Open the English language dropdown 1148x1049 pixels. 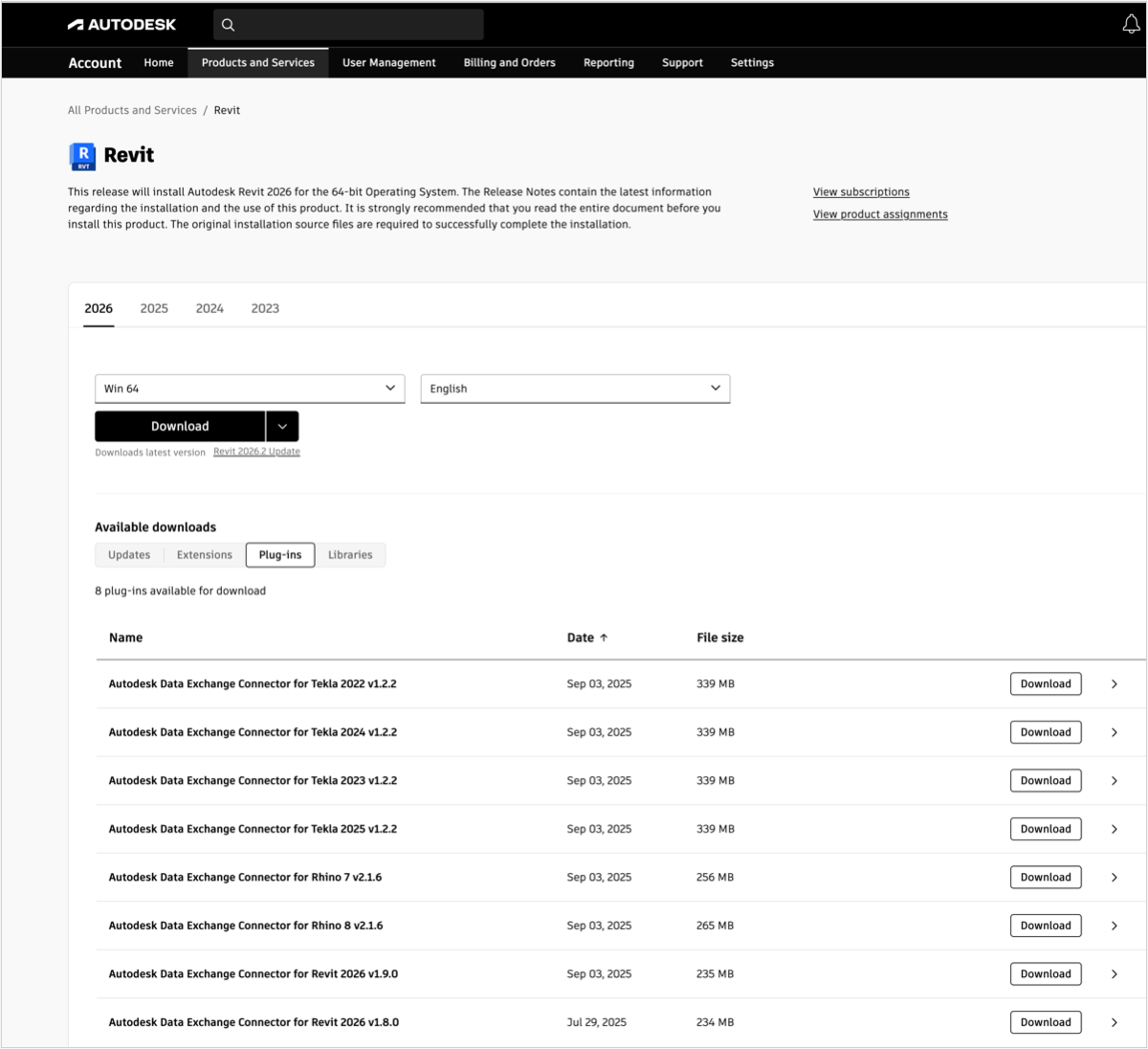(x=575, y=389)
